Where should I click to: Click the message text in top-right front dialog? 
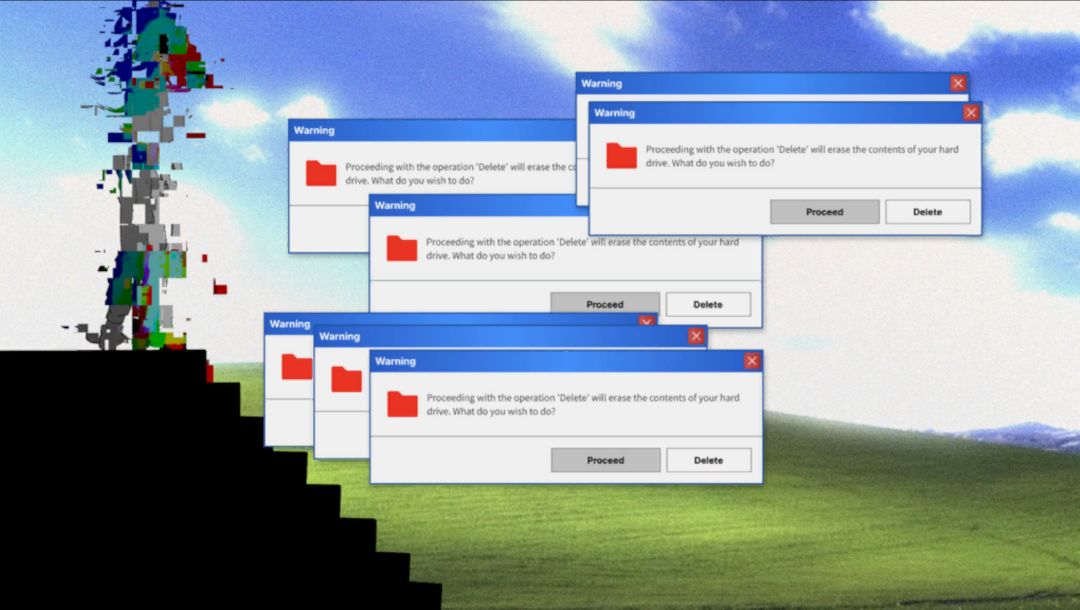[x=802, y=156]
